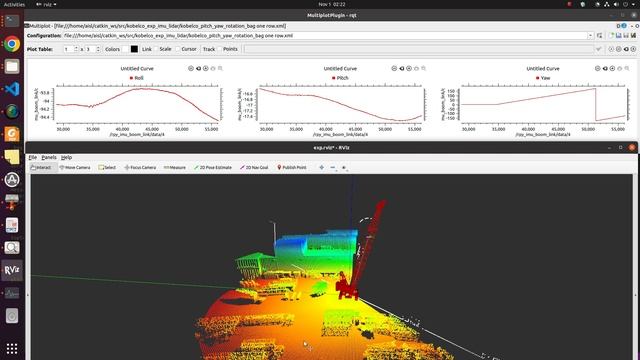Open the Activities overview
Image resolution: width=640 pixels, height=360 pixels.
tap(14, 4)
